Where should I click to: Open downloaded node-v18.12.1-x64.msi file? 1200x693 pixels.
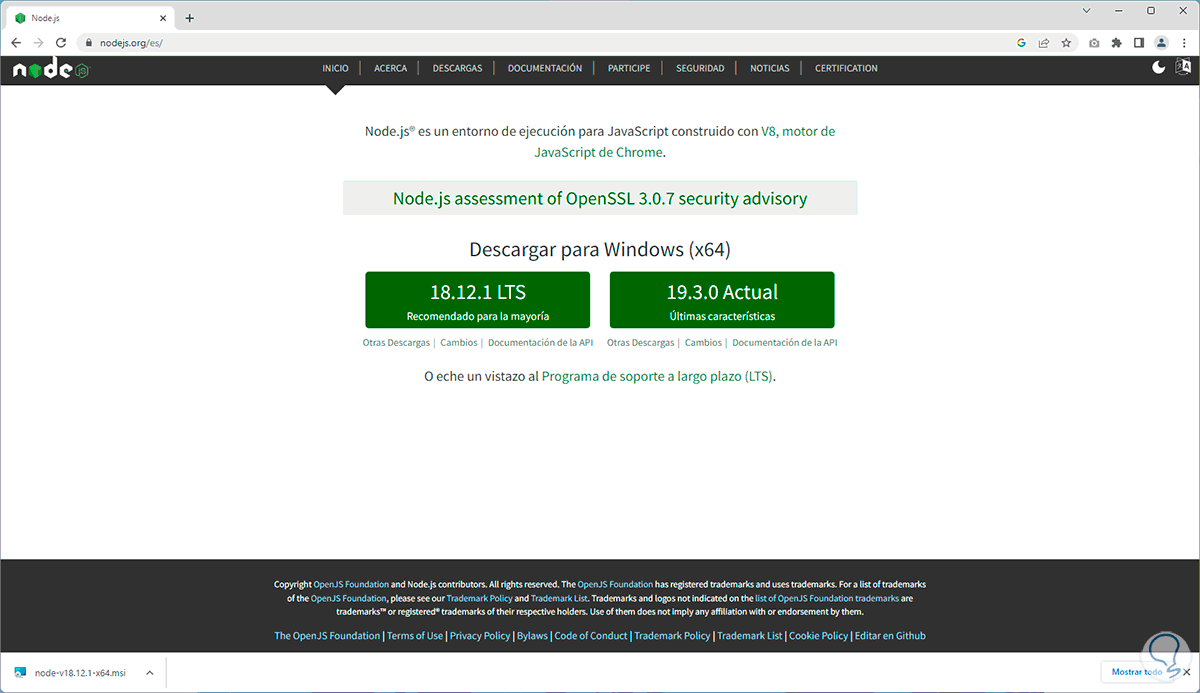click(x=70, y=673)
